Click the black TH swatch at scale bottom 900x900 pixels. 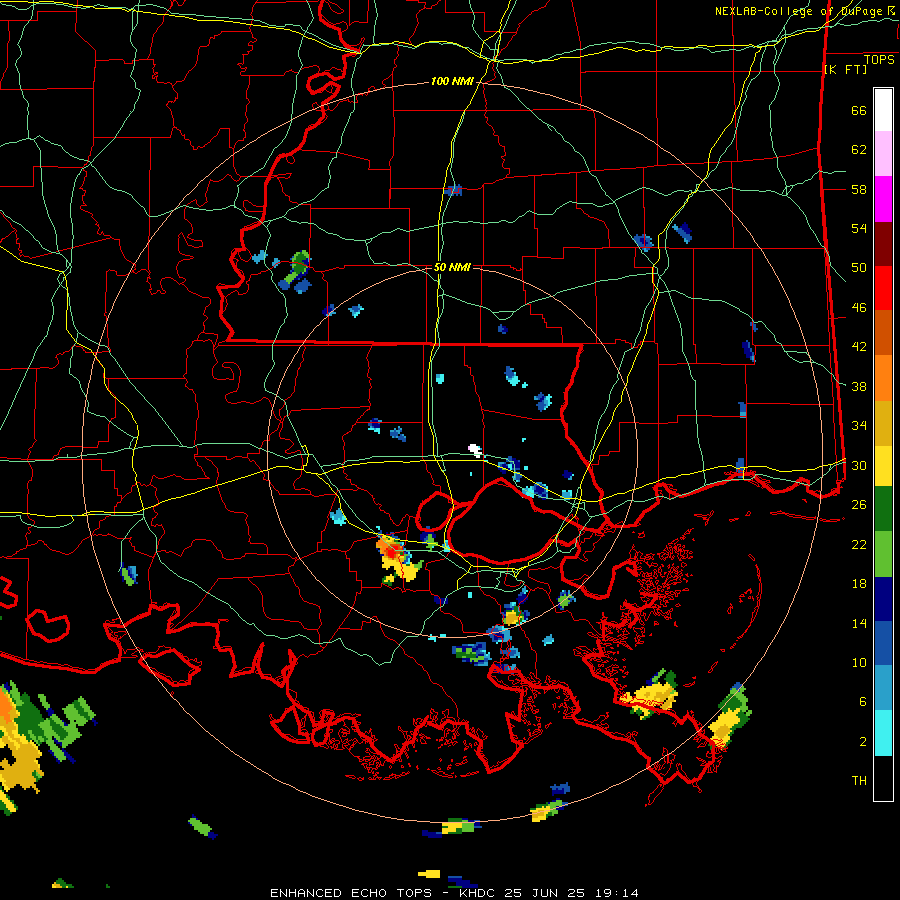coord(883,778)
